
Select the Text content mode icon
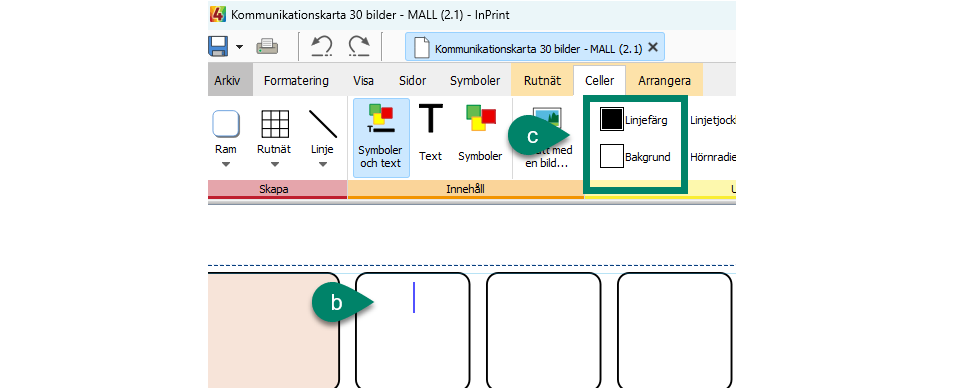430,119
